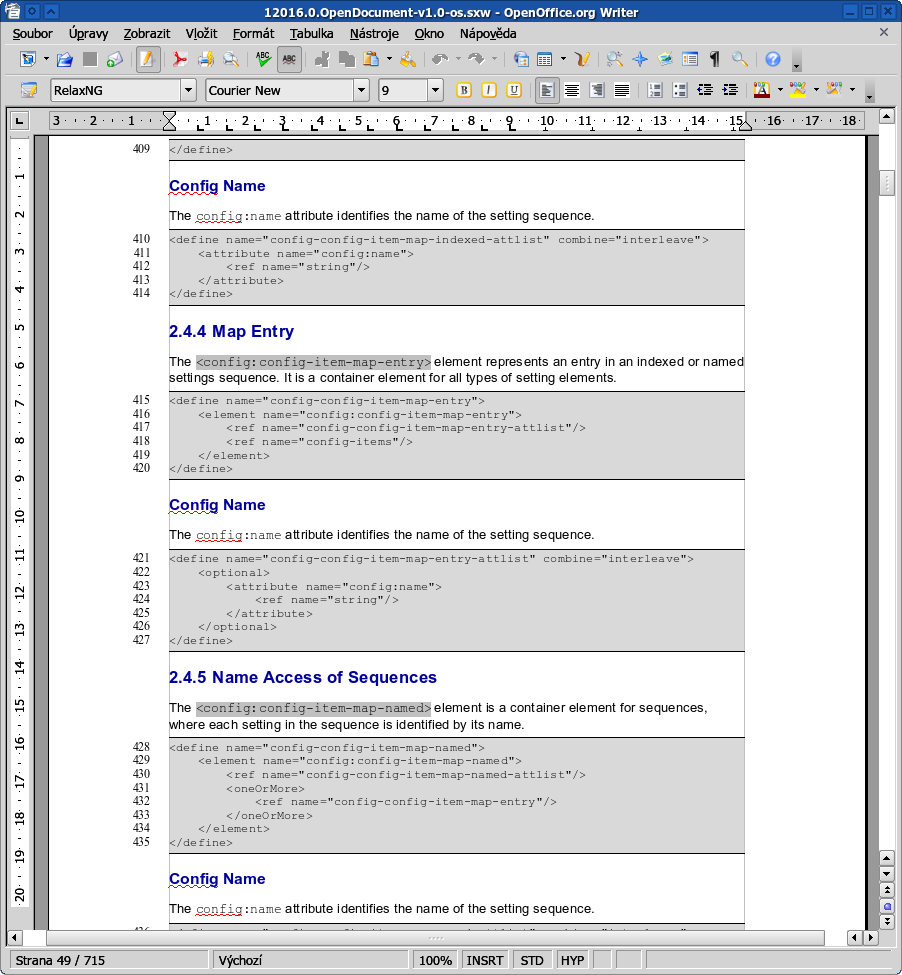Click the yellow Highlighting color button
Screen dimensions: 902x975
click(x=797, y=90)
